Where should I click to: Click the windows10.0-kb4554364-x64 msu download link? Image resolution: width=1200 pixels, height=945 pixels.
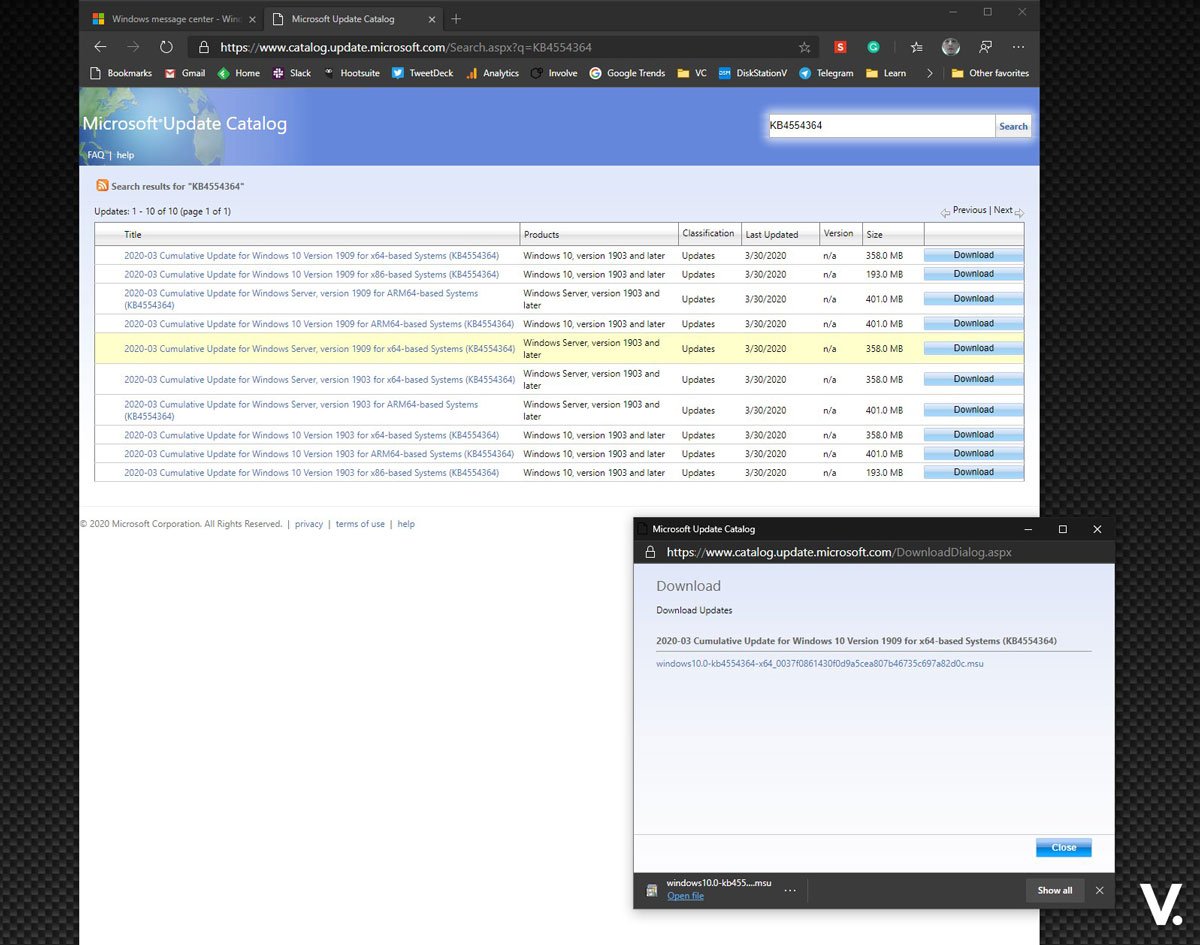coord(820,663)
